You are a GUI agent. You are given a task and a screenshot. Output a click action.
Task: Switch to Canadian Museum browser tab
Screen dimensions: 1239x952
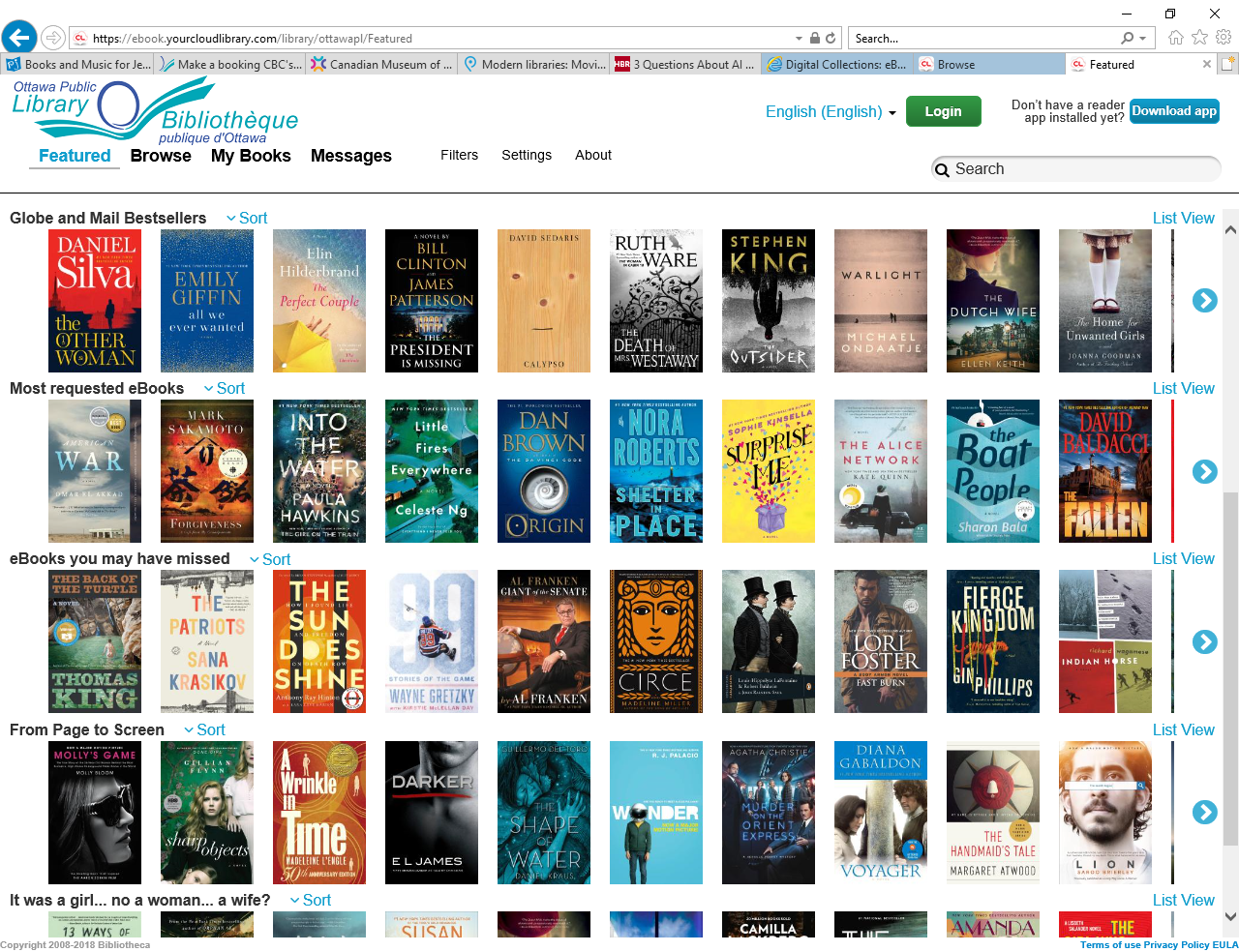[x=382, y=65]
